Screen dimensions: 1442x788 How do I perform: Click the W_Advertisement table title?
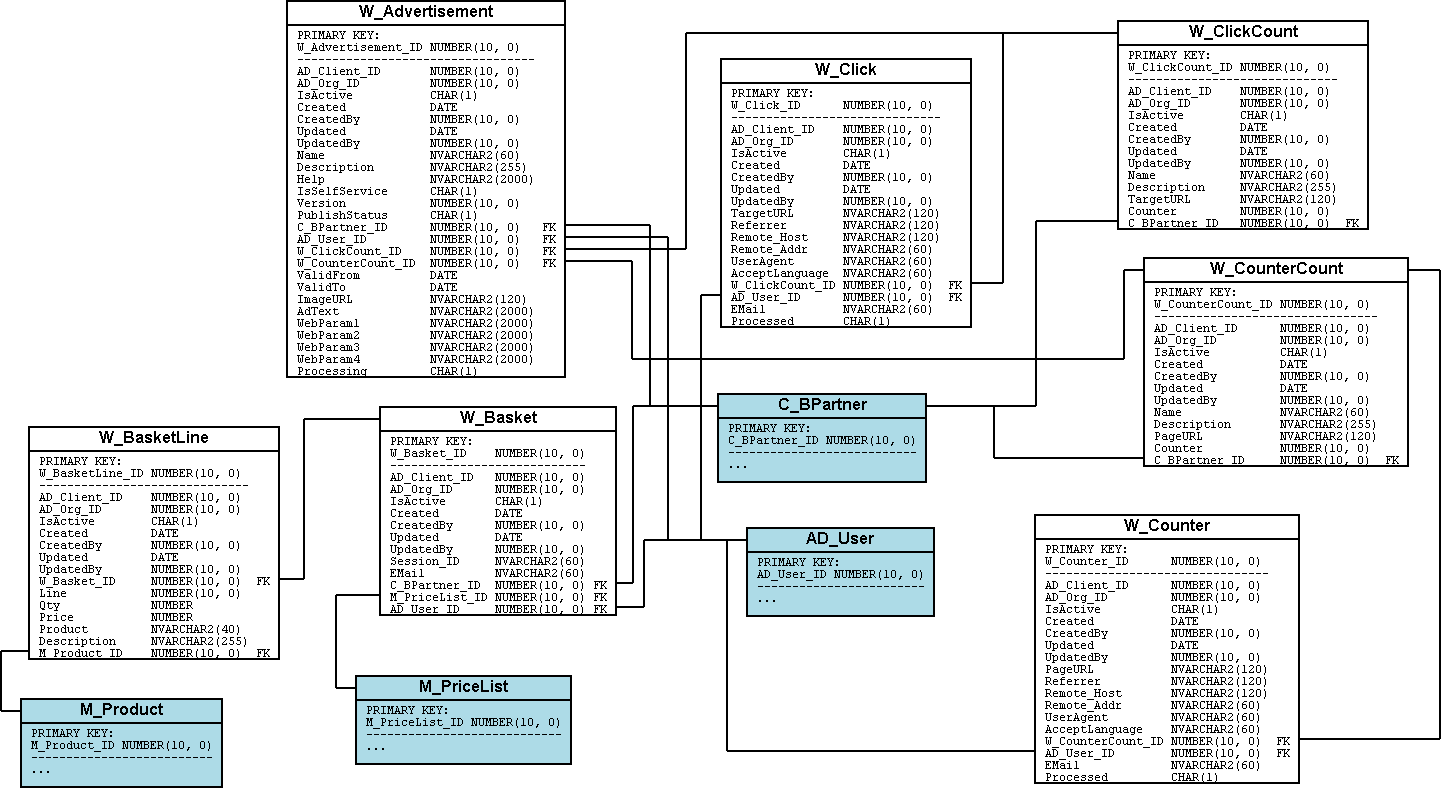click(425, 12)
